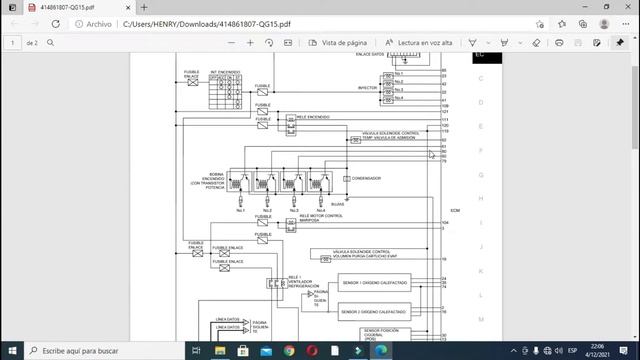
Task: Open Windows notification center
Action: point(623,351)
